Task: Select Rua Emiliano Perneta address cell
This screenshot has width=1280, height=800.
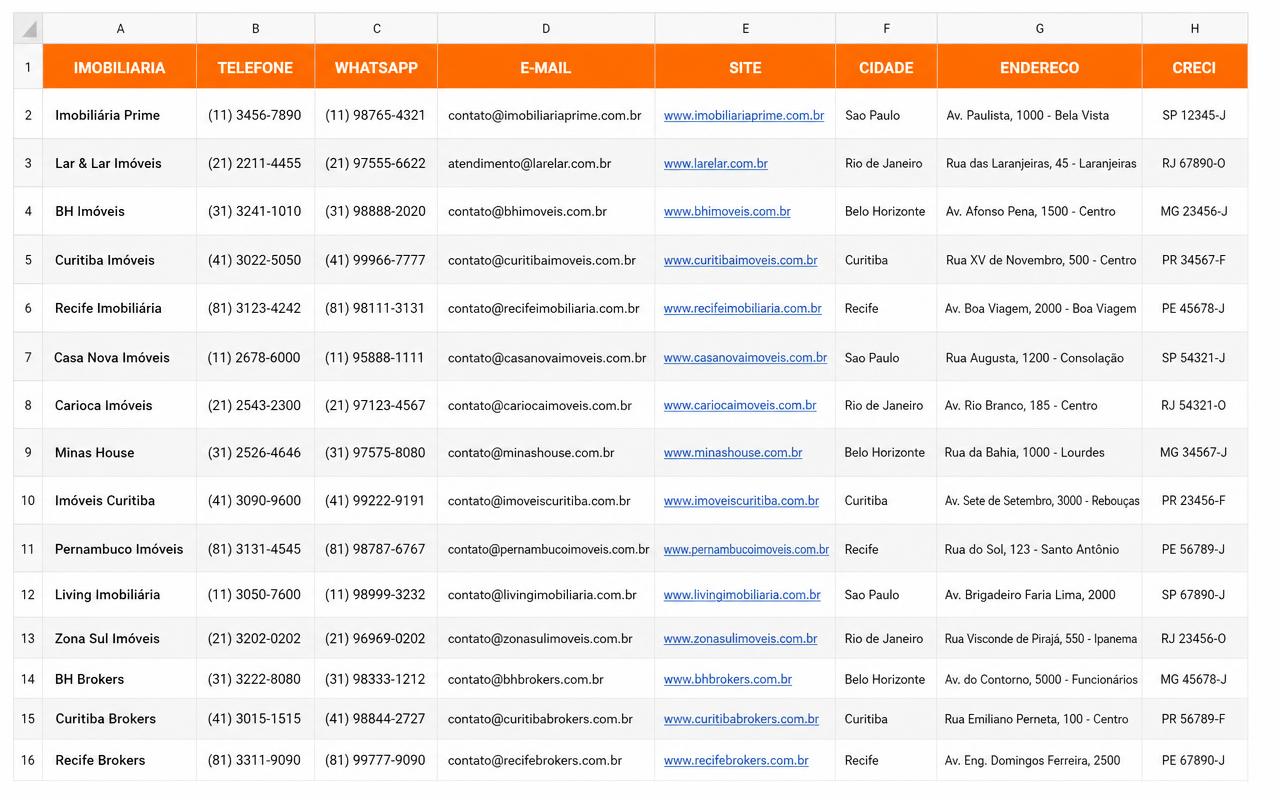Action: click(1040, 718)
